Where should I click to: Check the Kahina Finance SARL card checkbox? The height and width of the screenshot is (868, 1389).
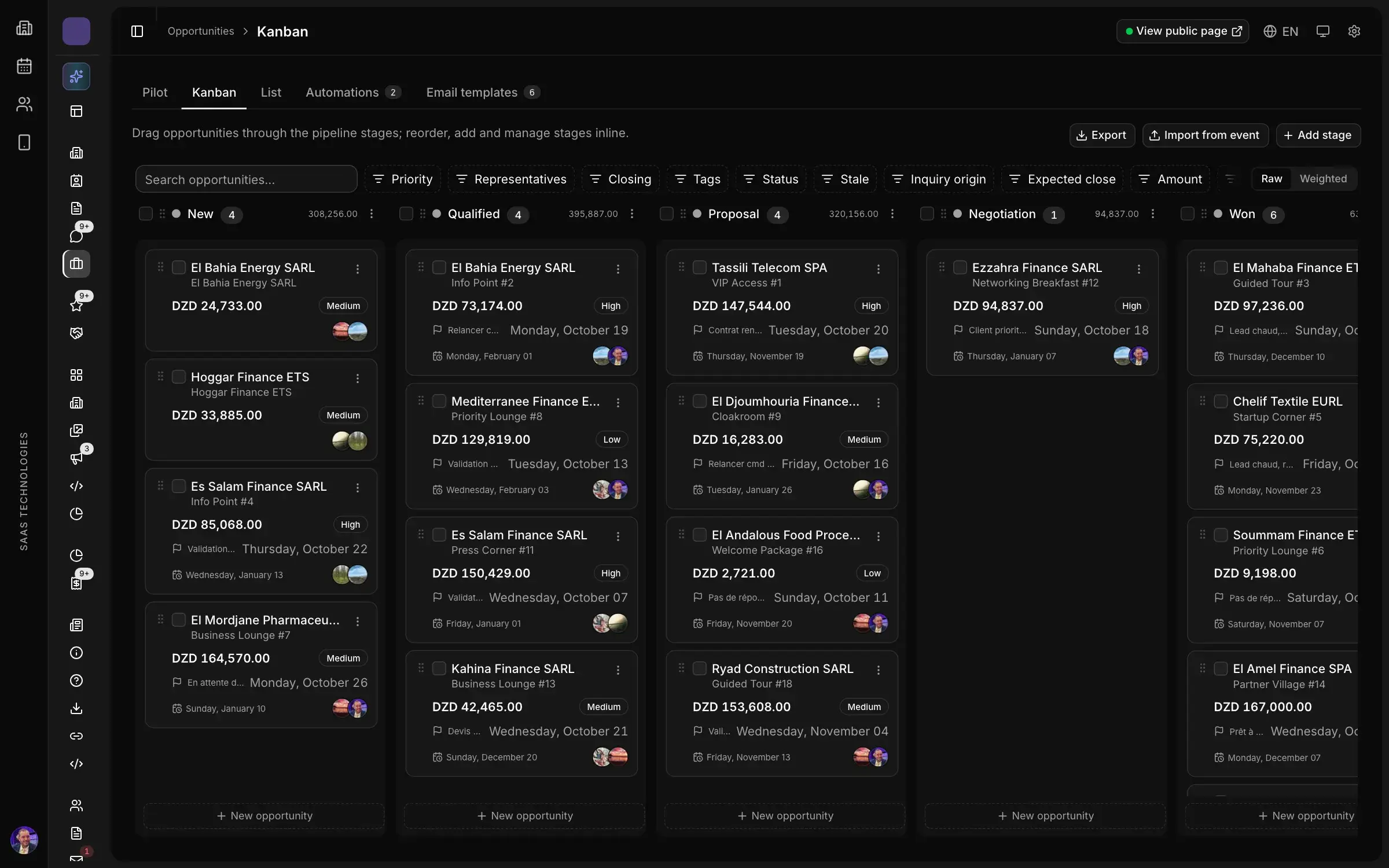click(439, 668)
